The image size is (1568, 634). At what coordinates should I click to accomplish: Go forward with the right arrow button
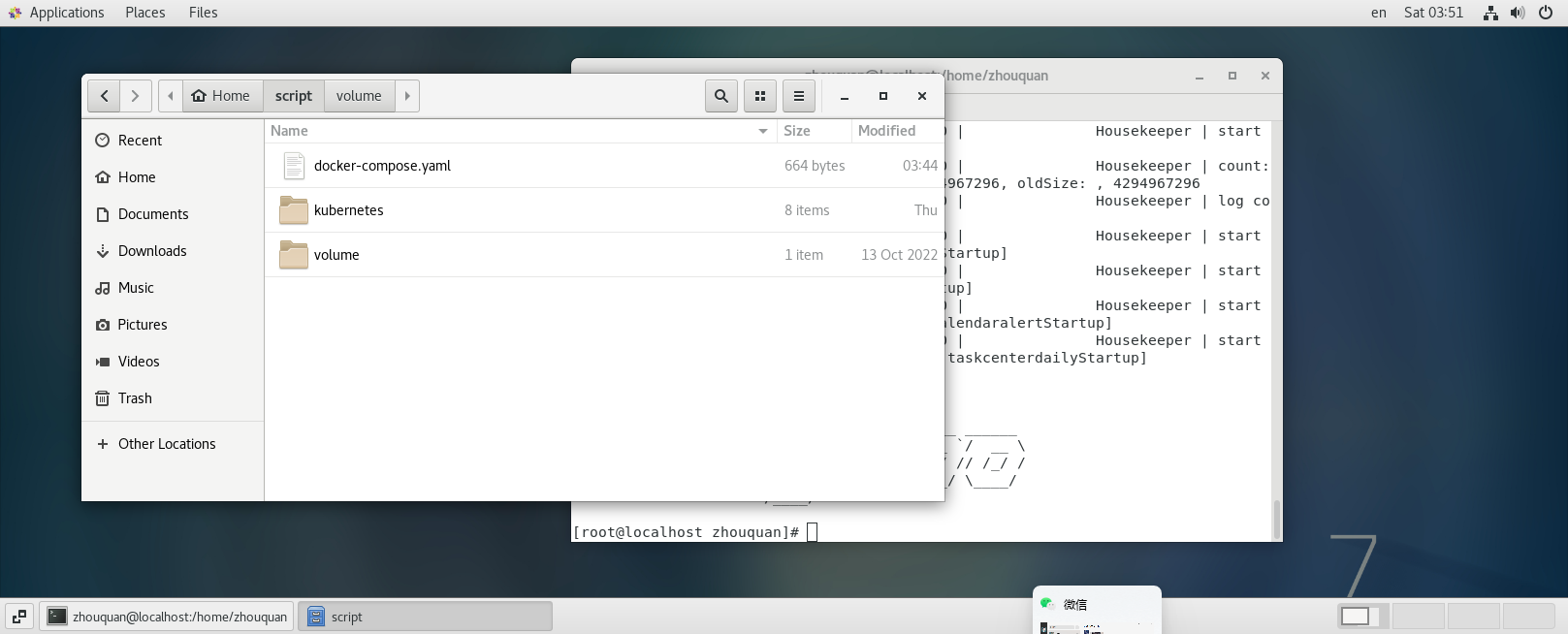pyautogui.click(x=136, y=96)
